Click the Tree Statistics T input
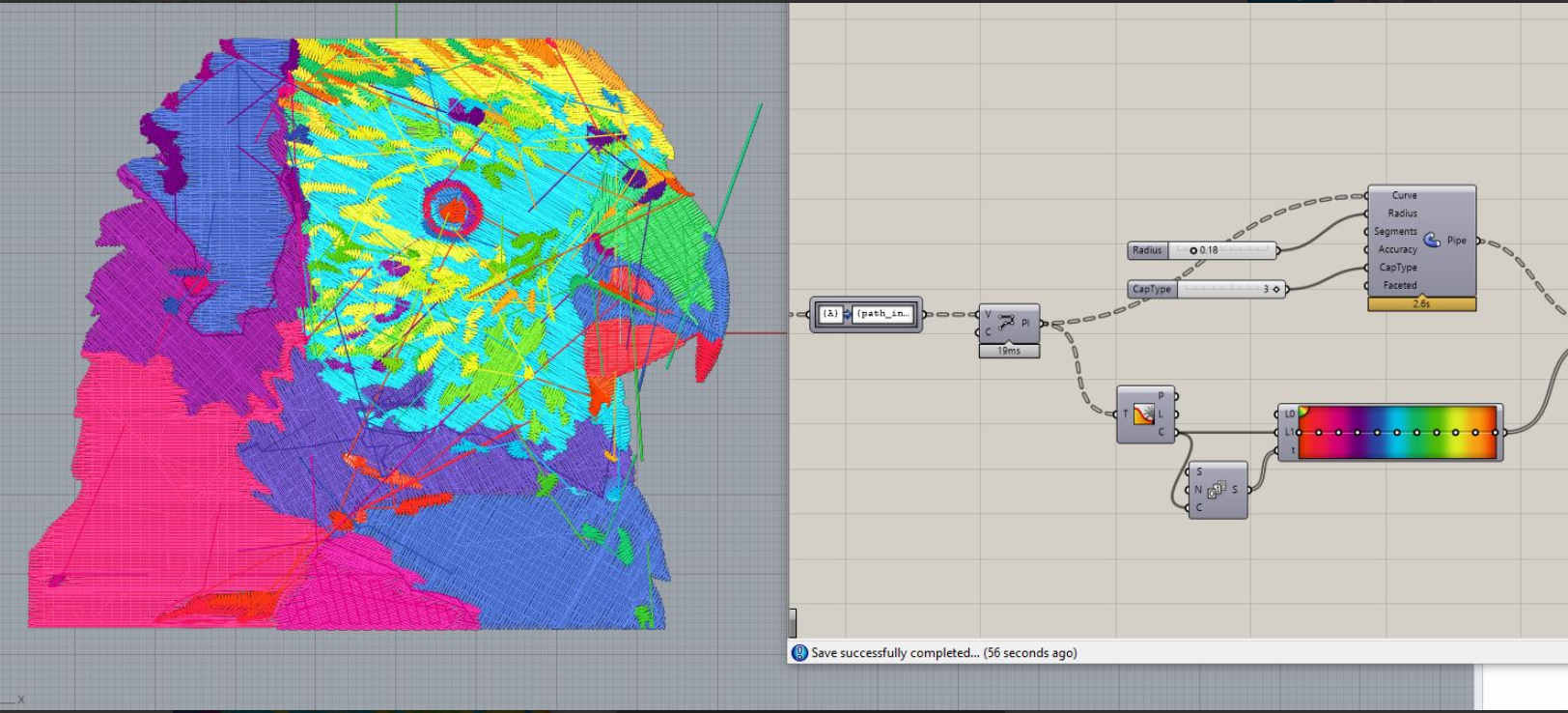This screenshot has height=713, width=1568. [x=1125, y=414]
